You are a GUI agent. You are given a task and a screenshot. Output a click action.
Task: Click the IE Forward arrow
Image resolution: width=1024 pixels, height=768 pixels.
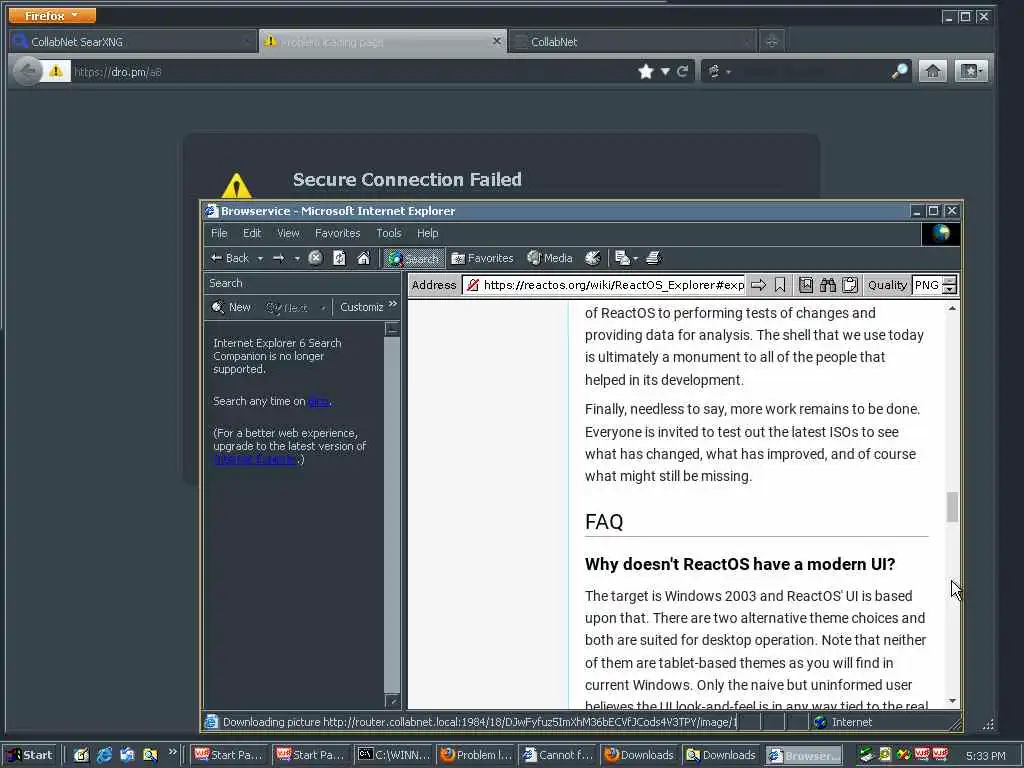pyautogui.click(x=279, y=258)
